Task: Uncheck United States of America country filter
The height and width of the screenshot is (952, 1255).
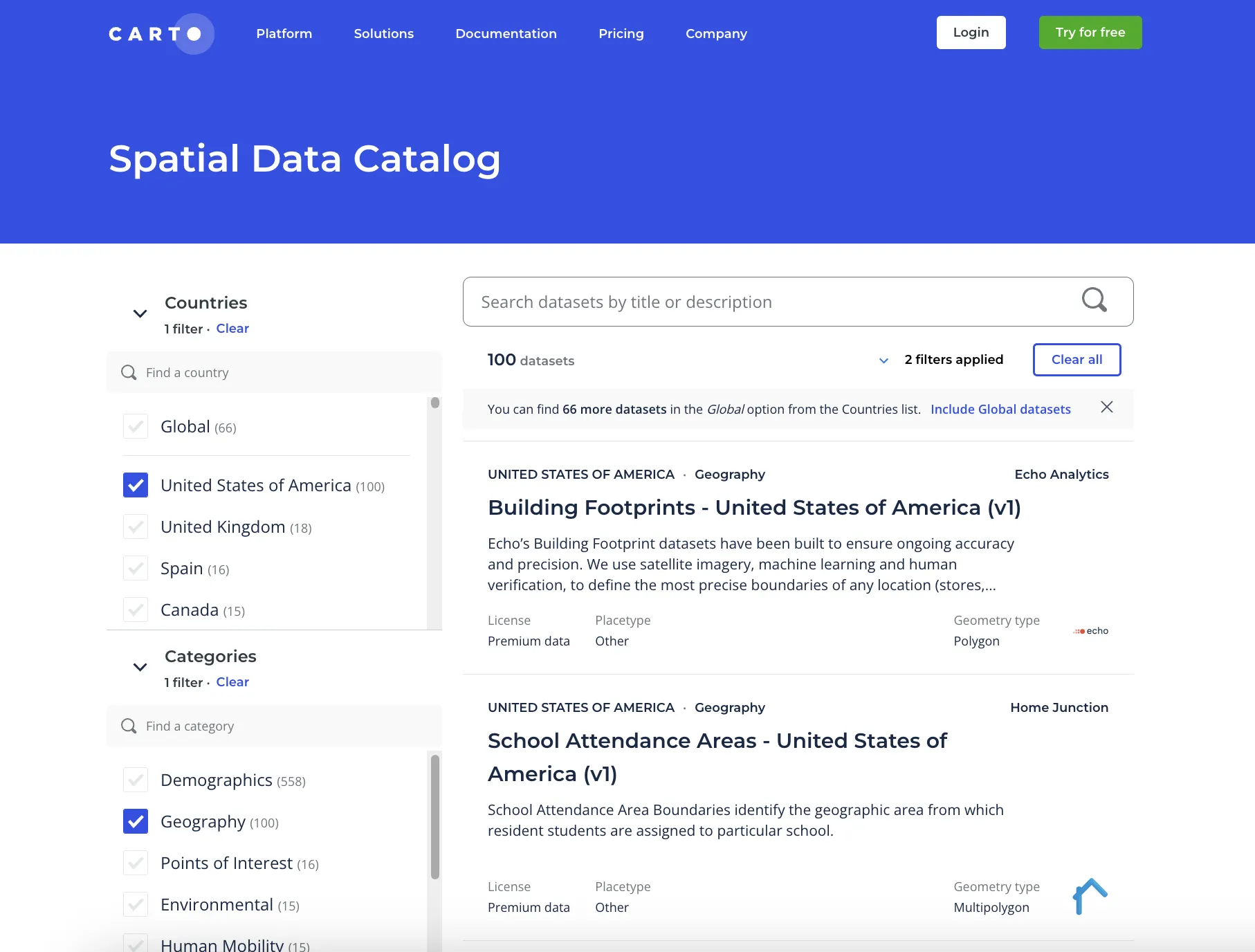Action: tap(136, 485)
